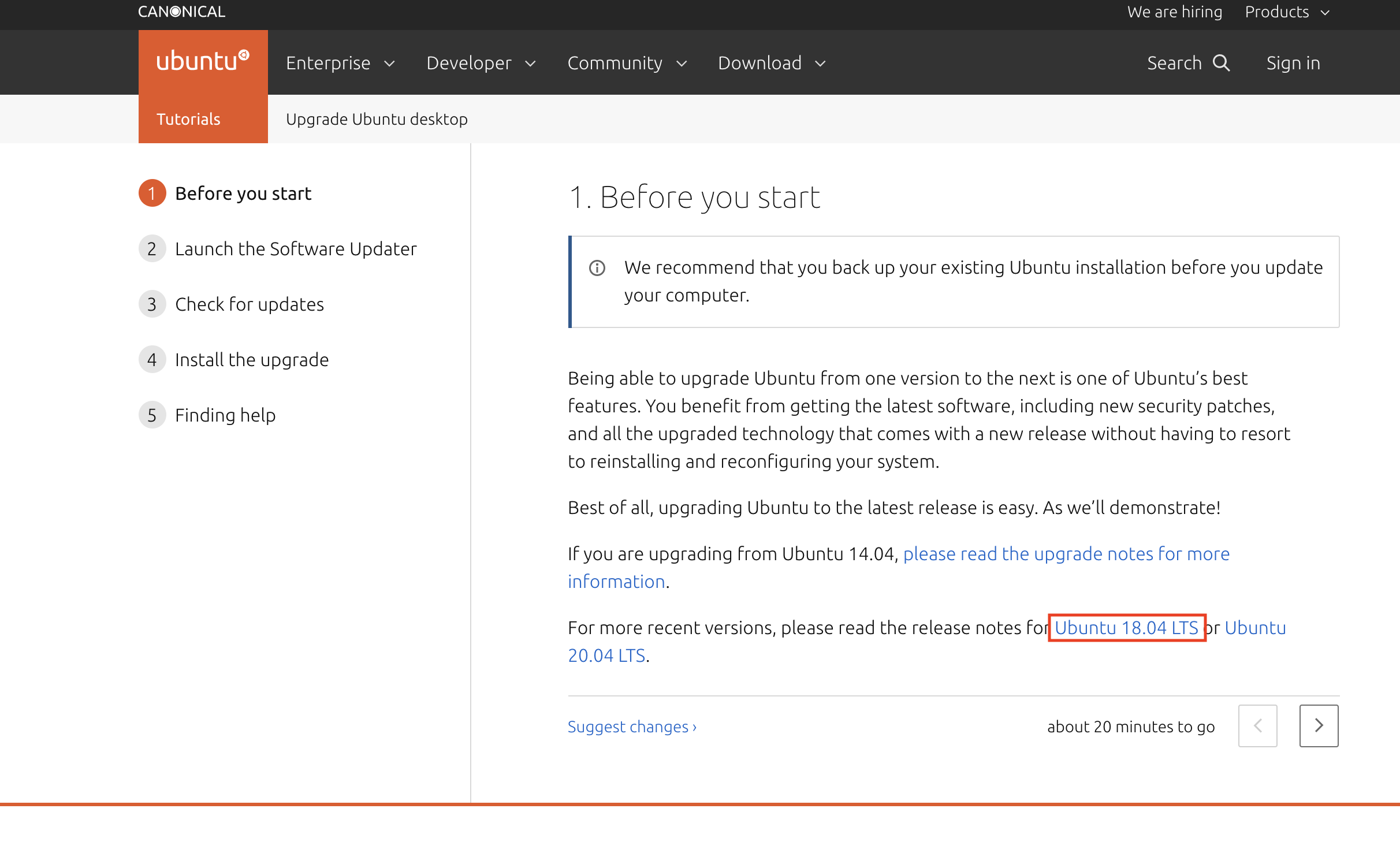
Task: Open Launch the Software Updater step
Action: pyautogui.click(x=296, y=249)
